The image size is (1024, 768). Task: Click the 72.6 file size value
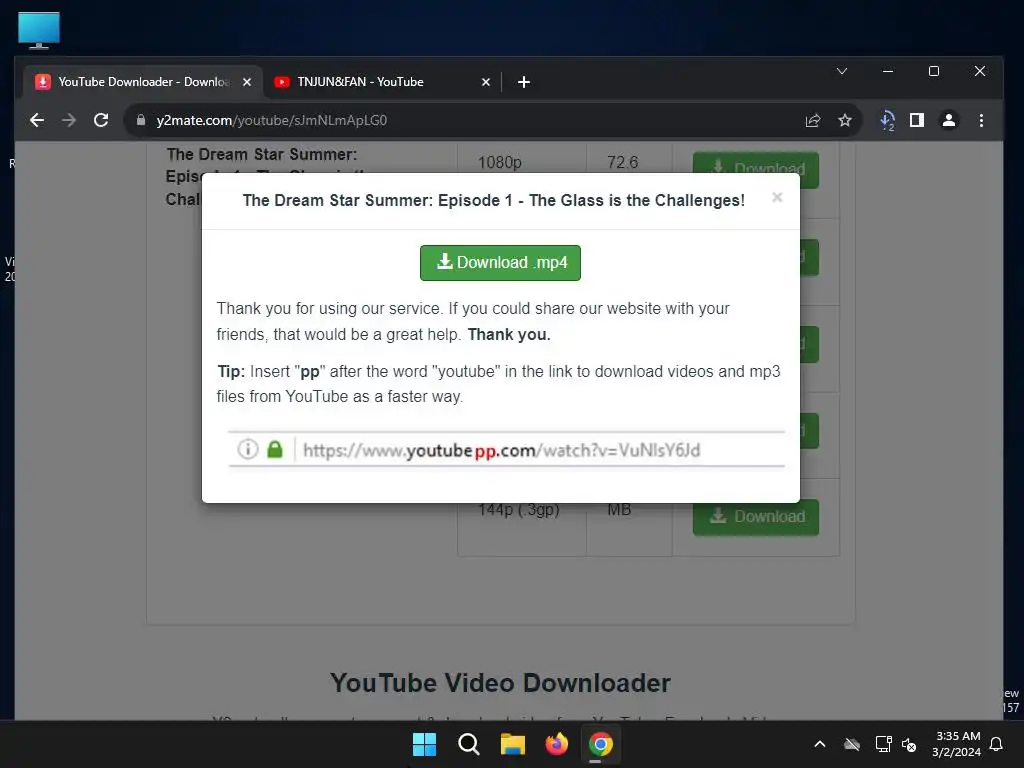point(622,162)
